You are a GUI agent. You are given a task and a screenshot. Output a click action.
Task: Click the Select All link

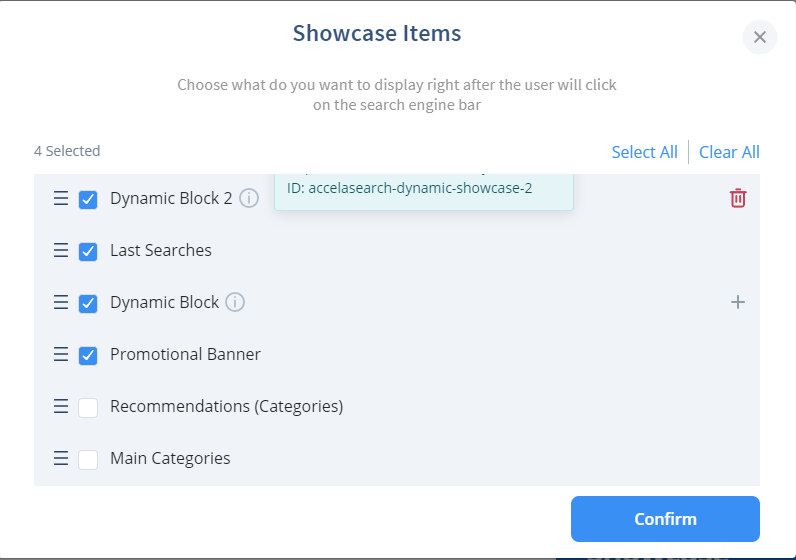click(x=644, y=152)
